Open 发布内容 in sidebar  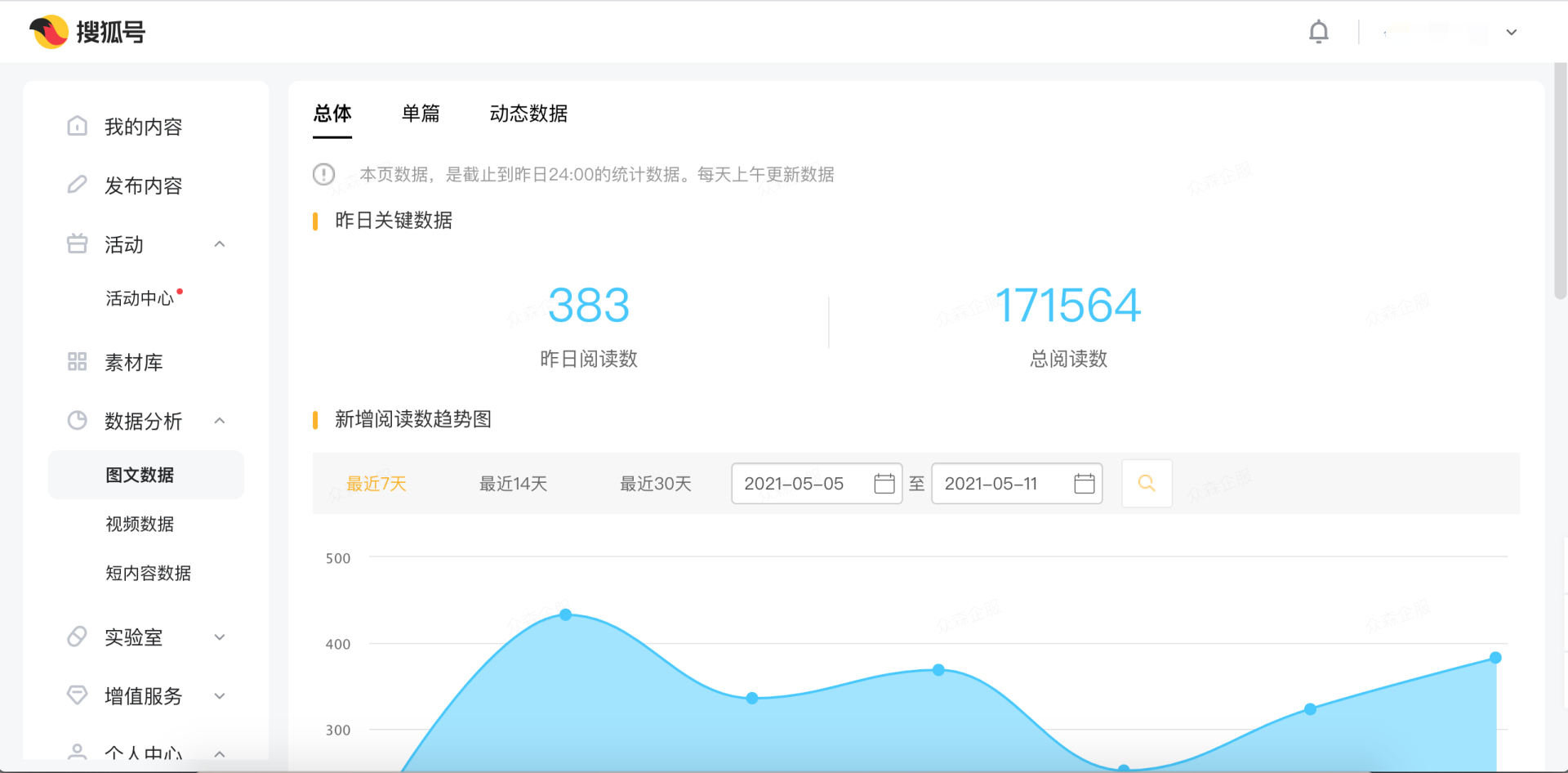pyautogui.click(x=143, y=185)
